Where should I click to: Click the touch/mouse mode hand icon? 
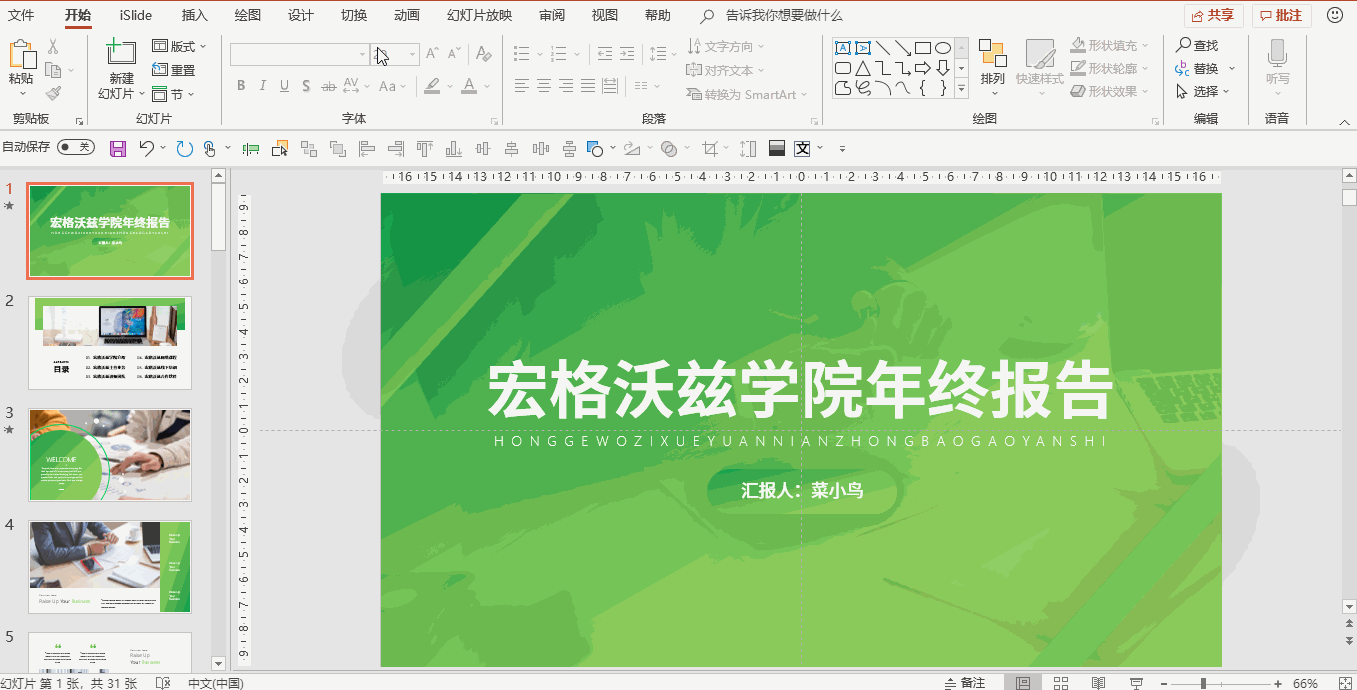210,149
